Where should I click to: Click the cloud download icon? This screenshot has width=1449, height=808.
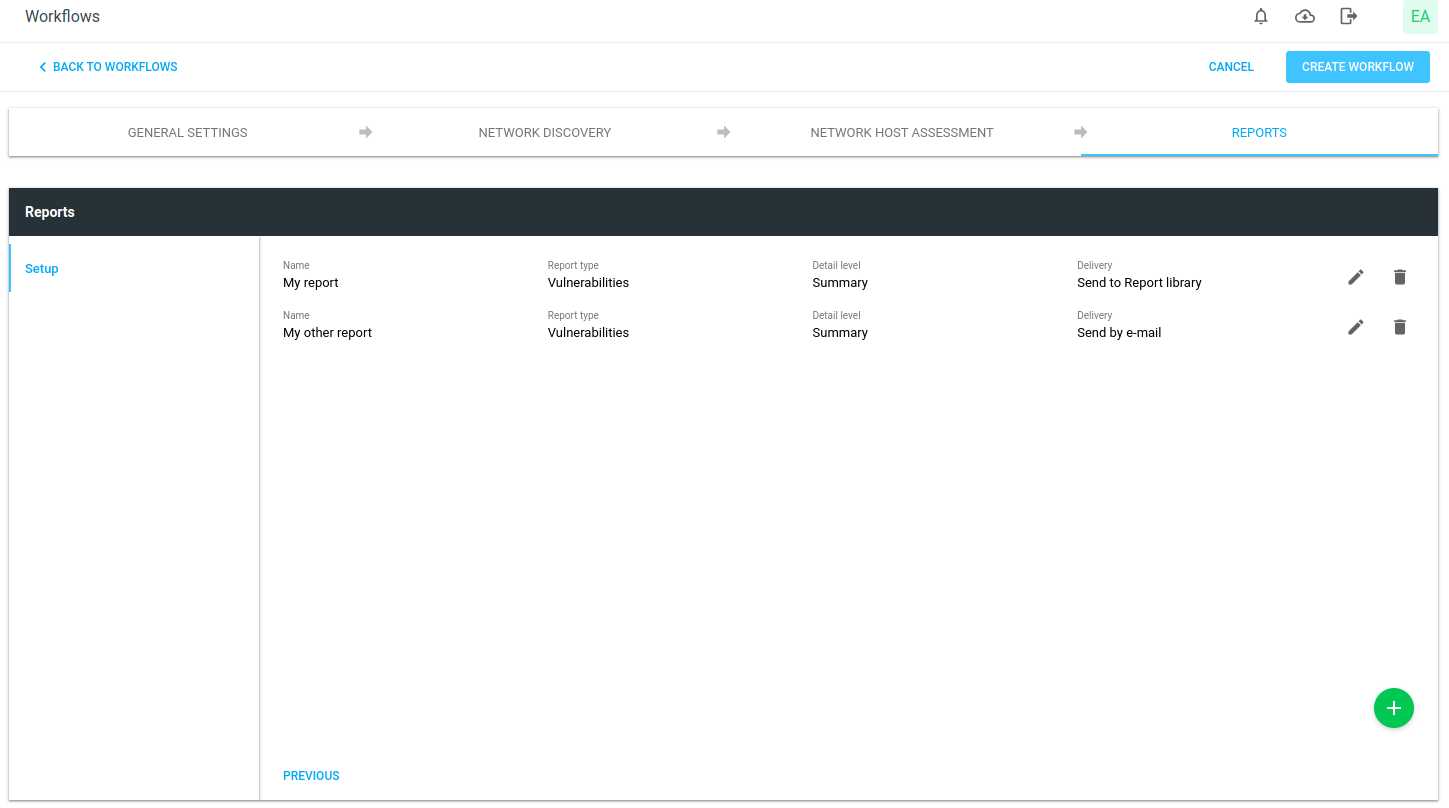pos(1305,16)
